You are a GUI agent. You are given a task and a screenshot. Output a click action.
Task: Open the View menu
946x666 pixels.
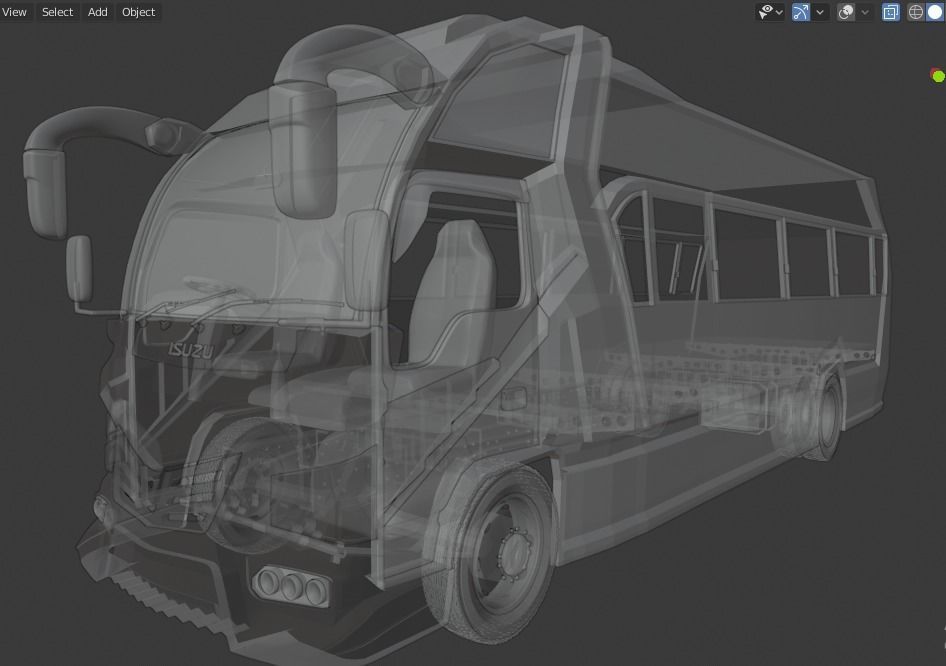[x=14, y=11]
